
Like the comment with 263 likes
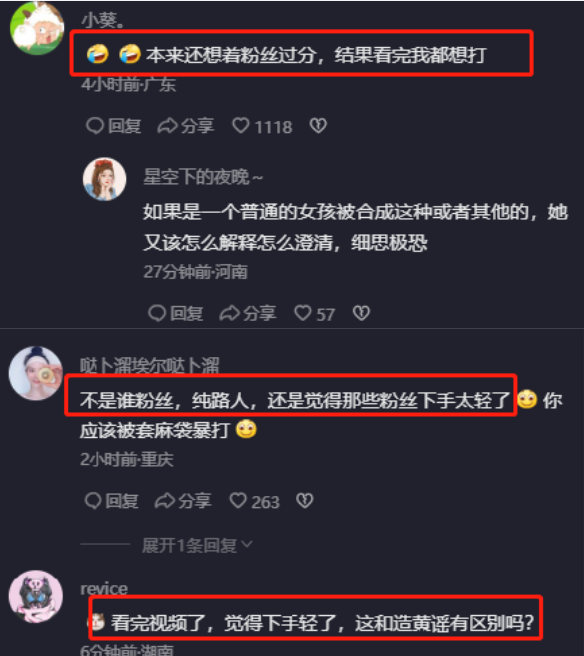tap(254, 501)
